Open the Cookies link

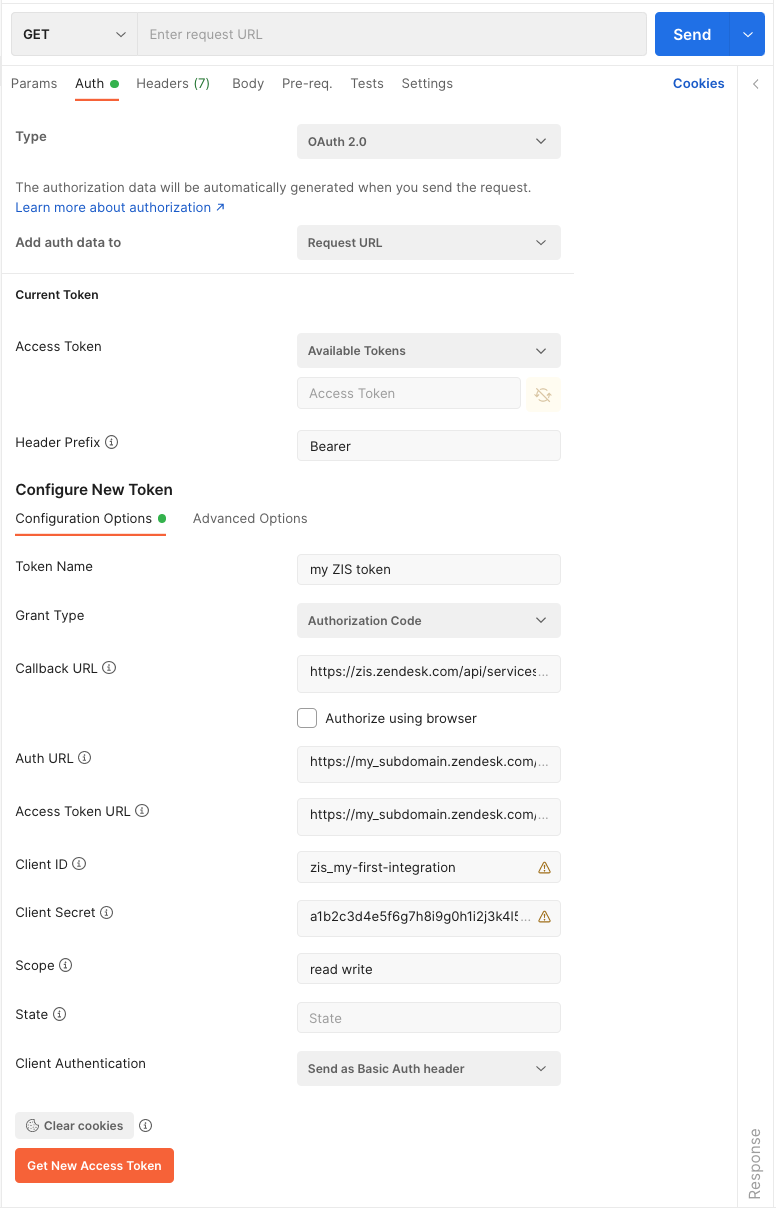699,84
